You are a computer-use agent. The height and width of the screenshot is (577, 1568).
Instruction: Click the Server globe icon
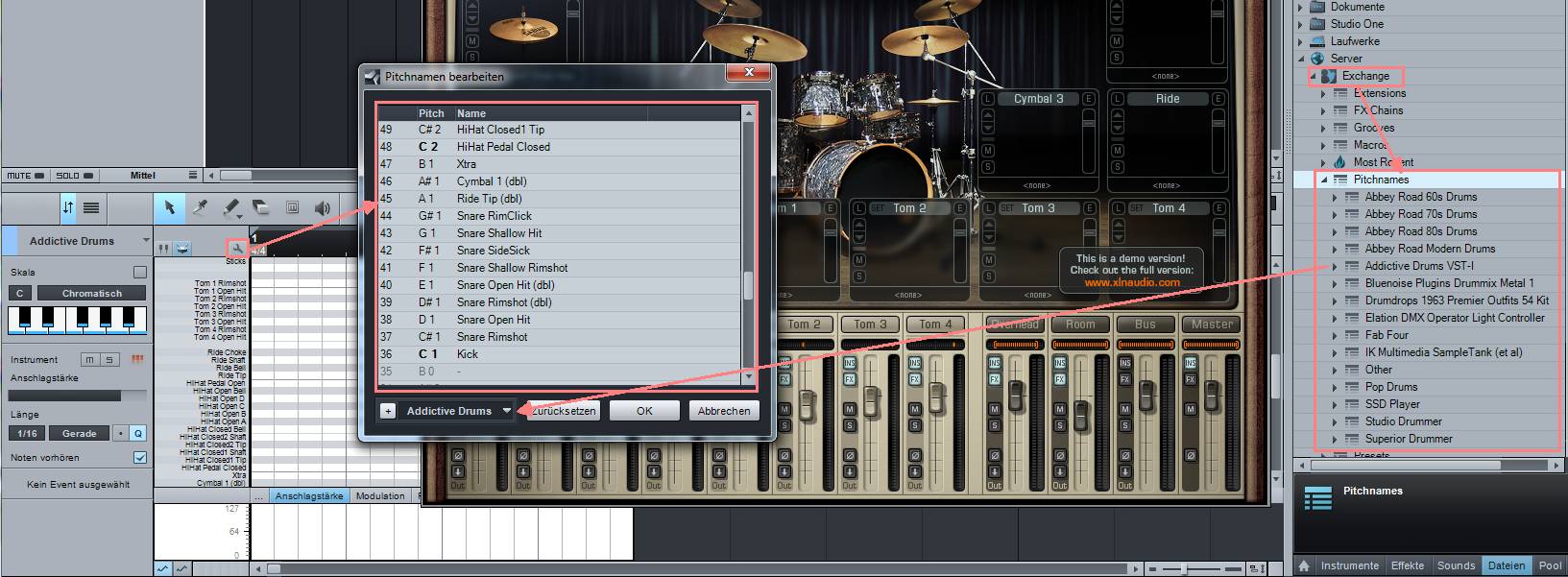click(1317, 59)
